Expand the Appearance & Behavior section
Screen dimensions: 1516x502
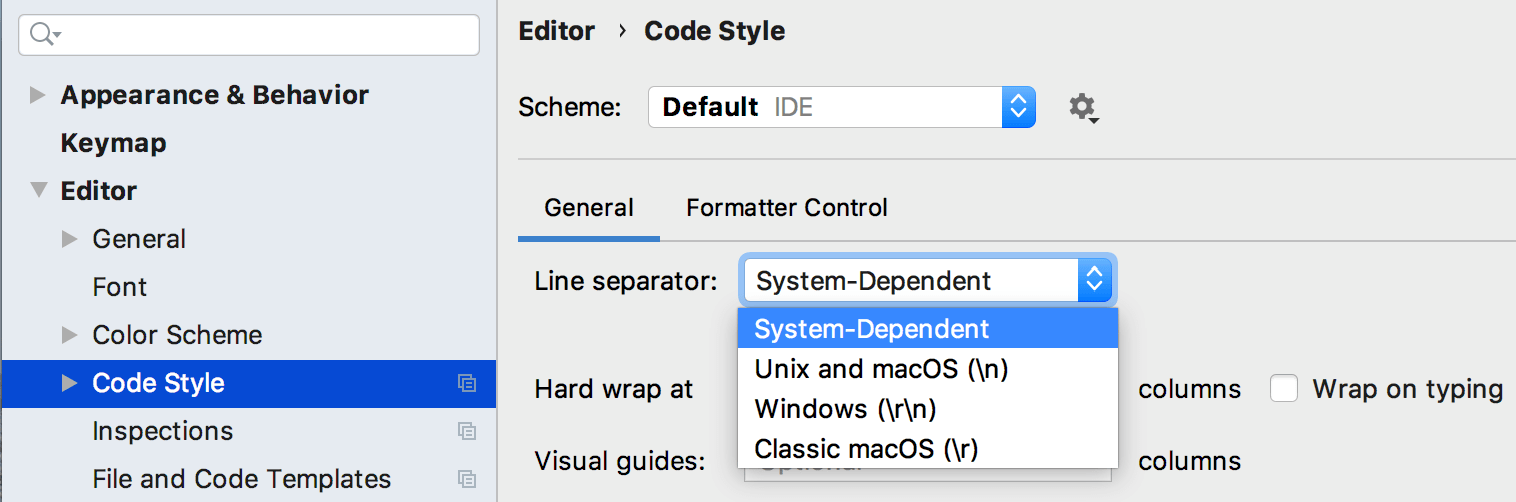point(38,95)
